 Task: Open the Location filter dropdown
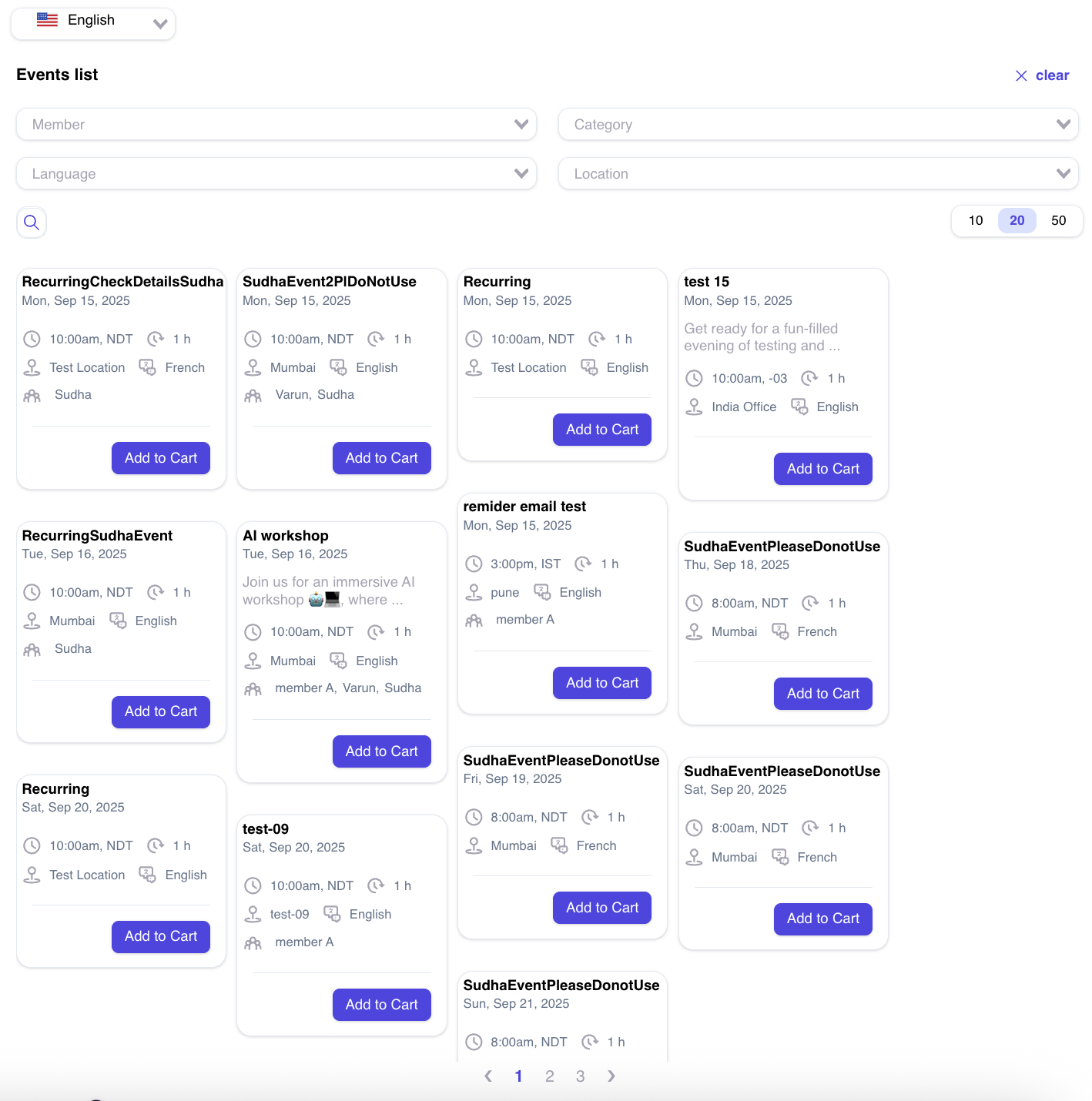point(818,174)
